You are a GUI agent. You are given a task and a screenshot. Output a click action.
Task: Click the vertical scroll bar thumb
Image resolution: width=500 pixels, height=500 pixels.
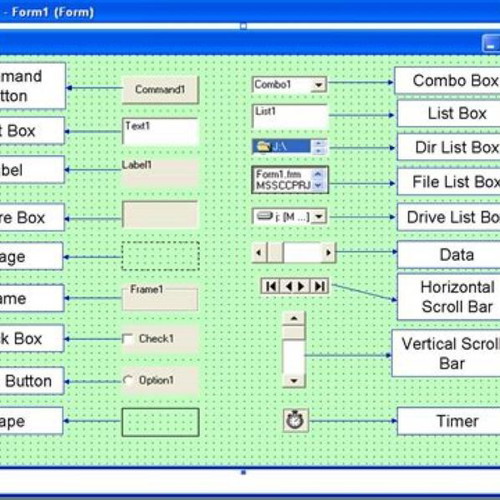294,332
